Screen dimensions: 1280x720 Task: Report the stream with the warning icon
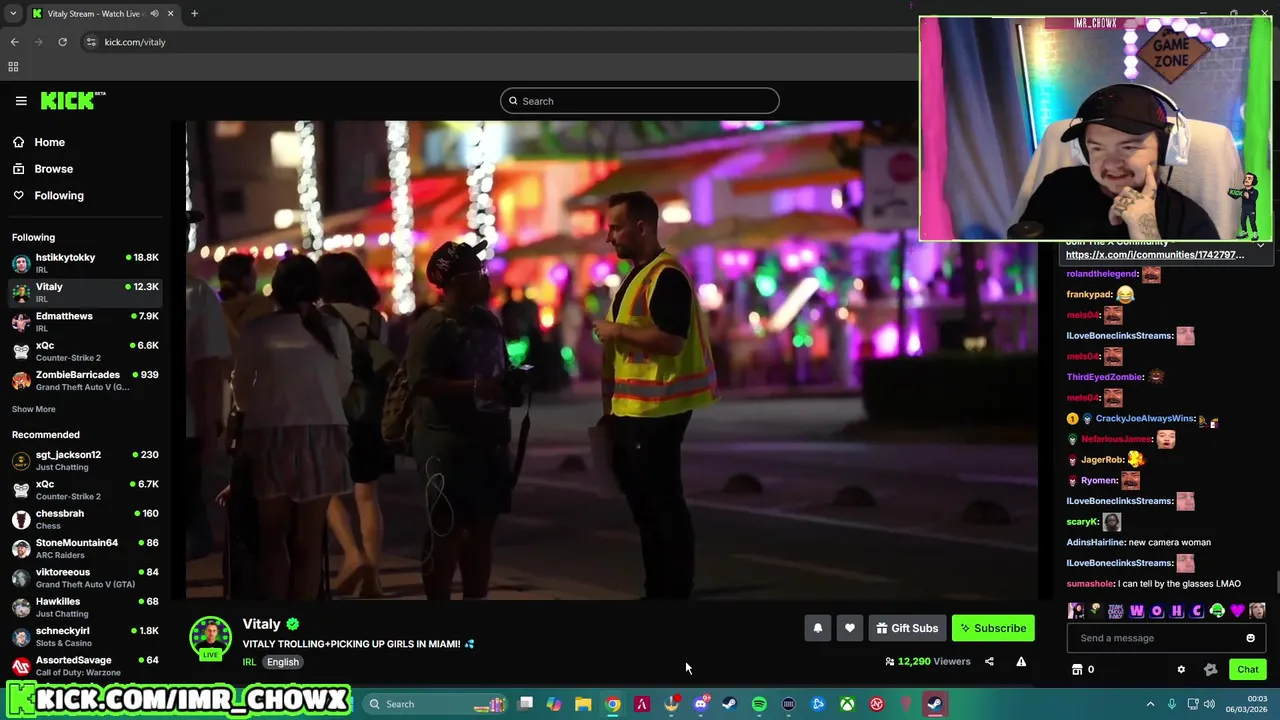1021,661
